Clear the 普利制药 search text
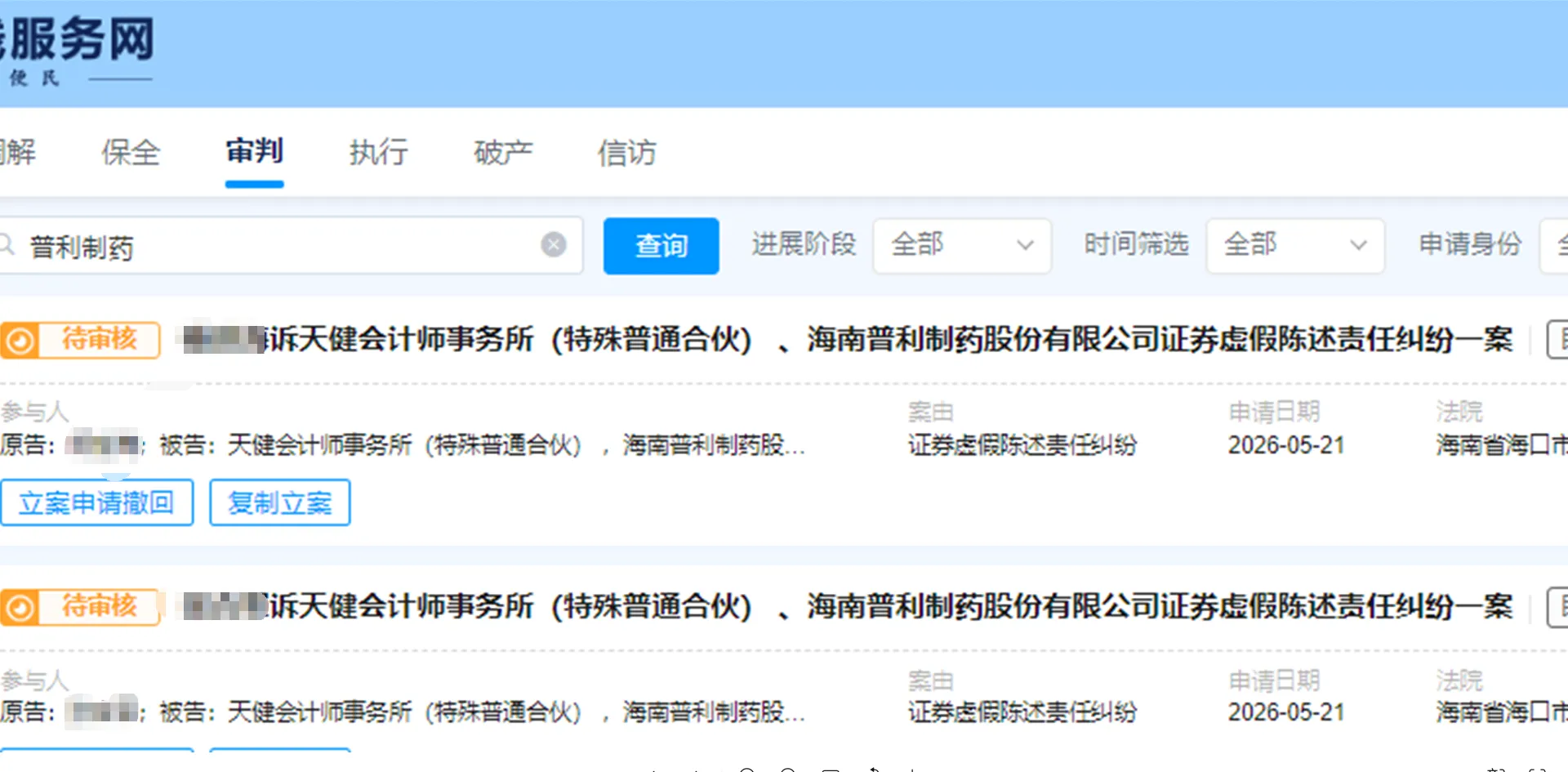The image size is (1568, 772). click(554, 244)
